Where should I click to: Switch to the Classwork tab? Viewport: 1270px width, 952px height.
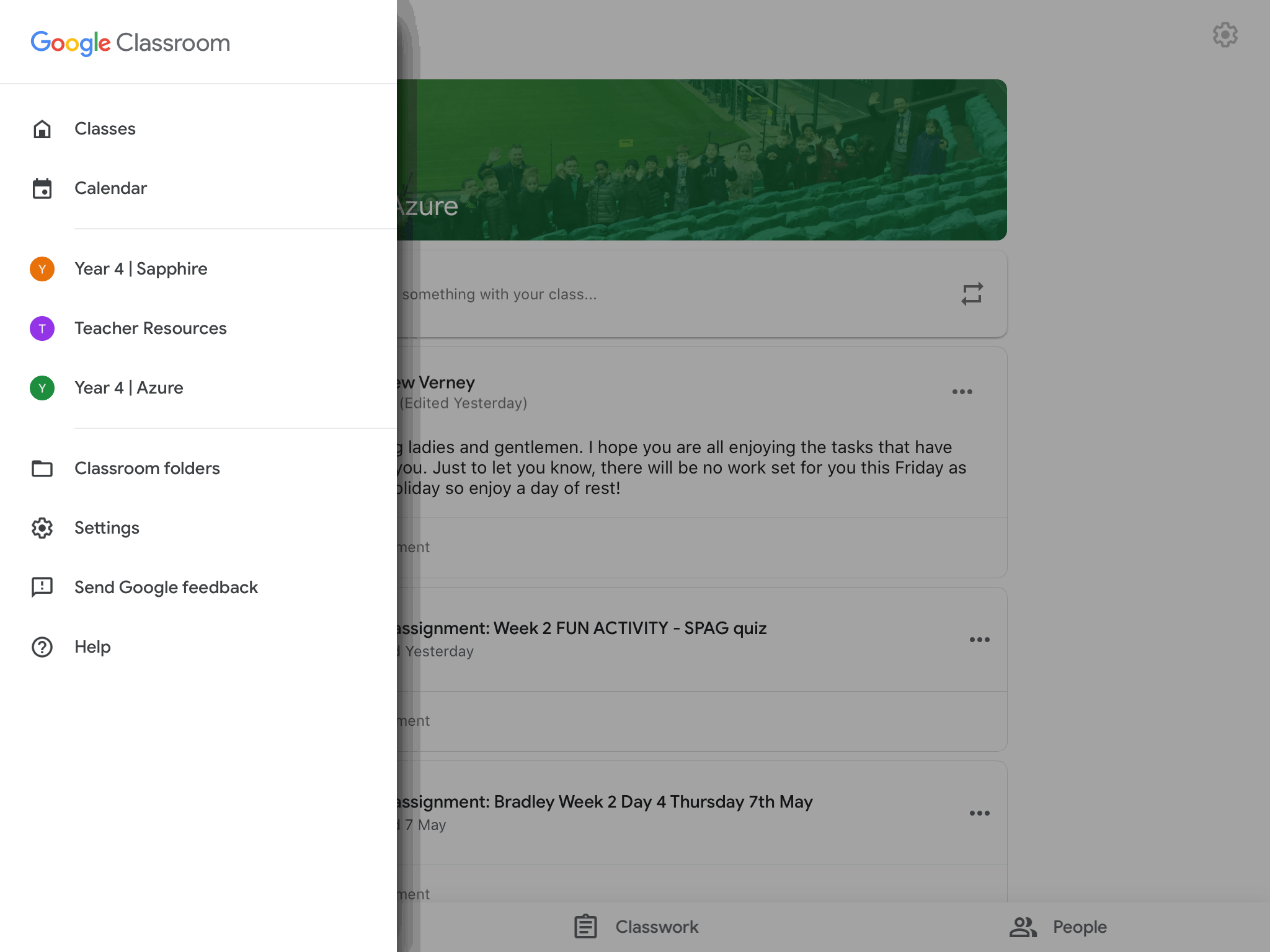(636, 927)
